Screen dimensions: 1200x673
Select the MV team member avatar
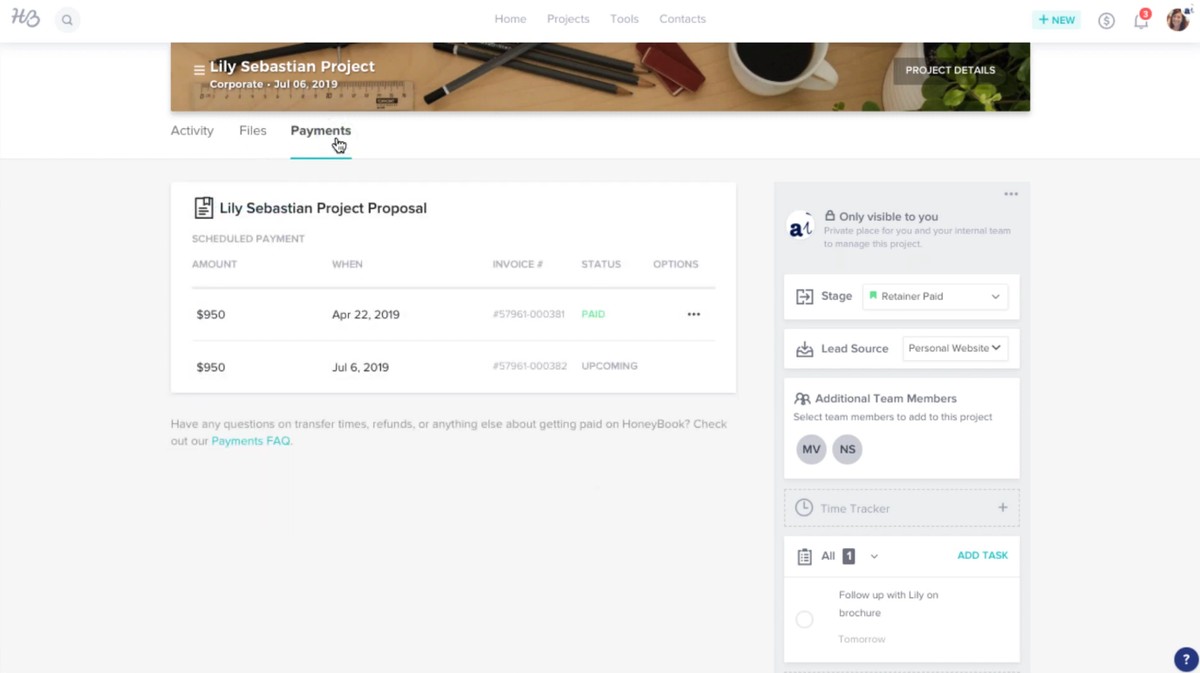(x=811, y=449)
